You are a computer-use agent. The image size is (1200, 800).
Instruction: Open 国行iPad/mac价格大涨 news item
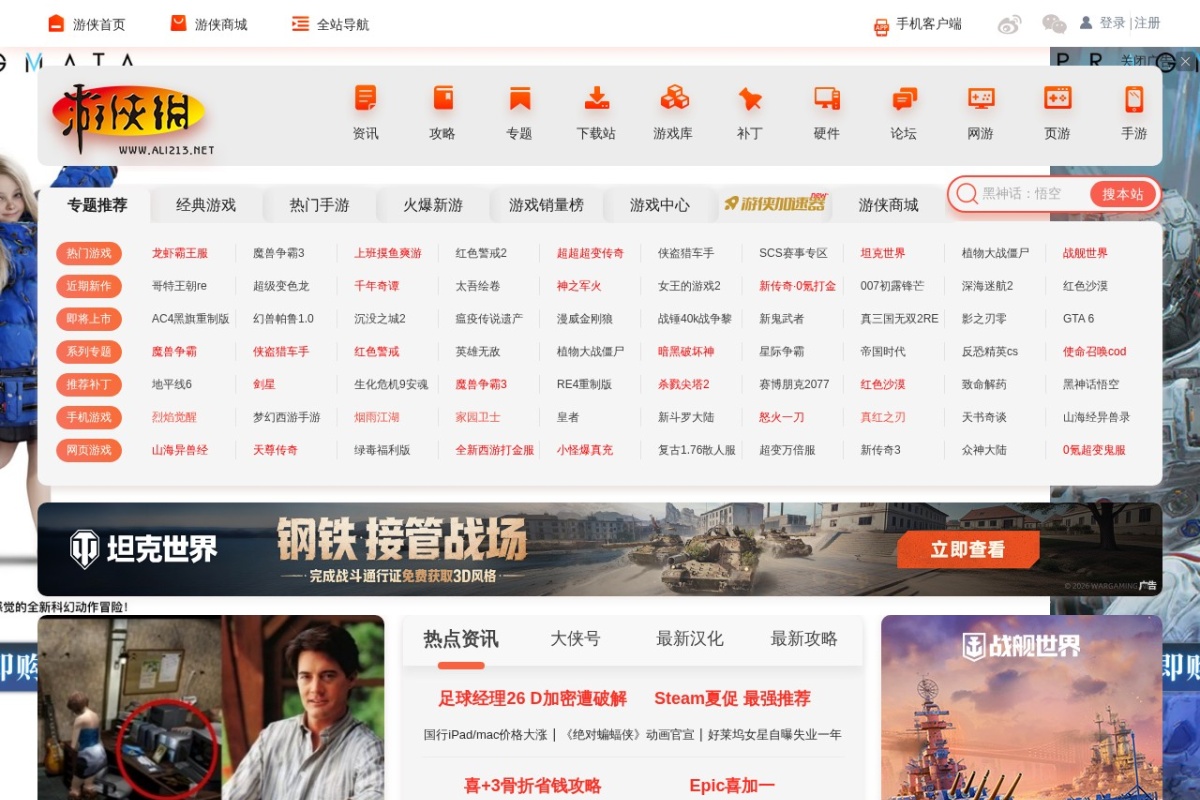(x=485, y=734)
